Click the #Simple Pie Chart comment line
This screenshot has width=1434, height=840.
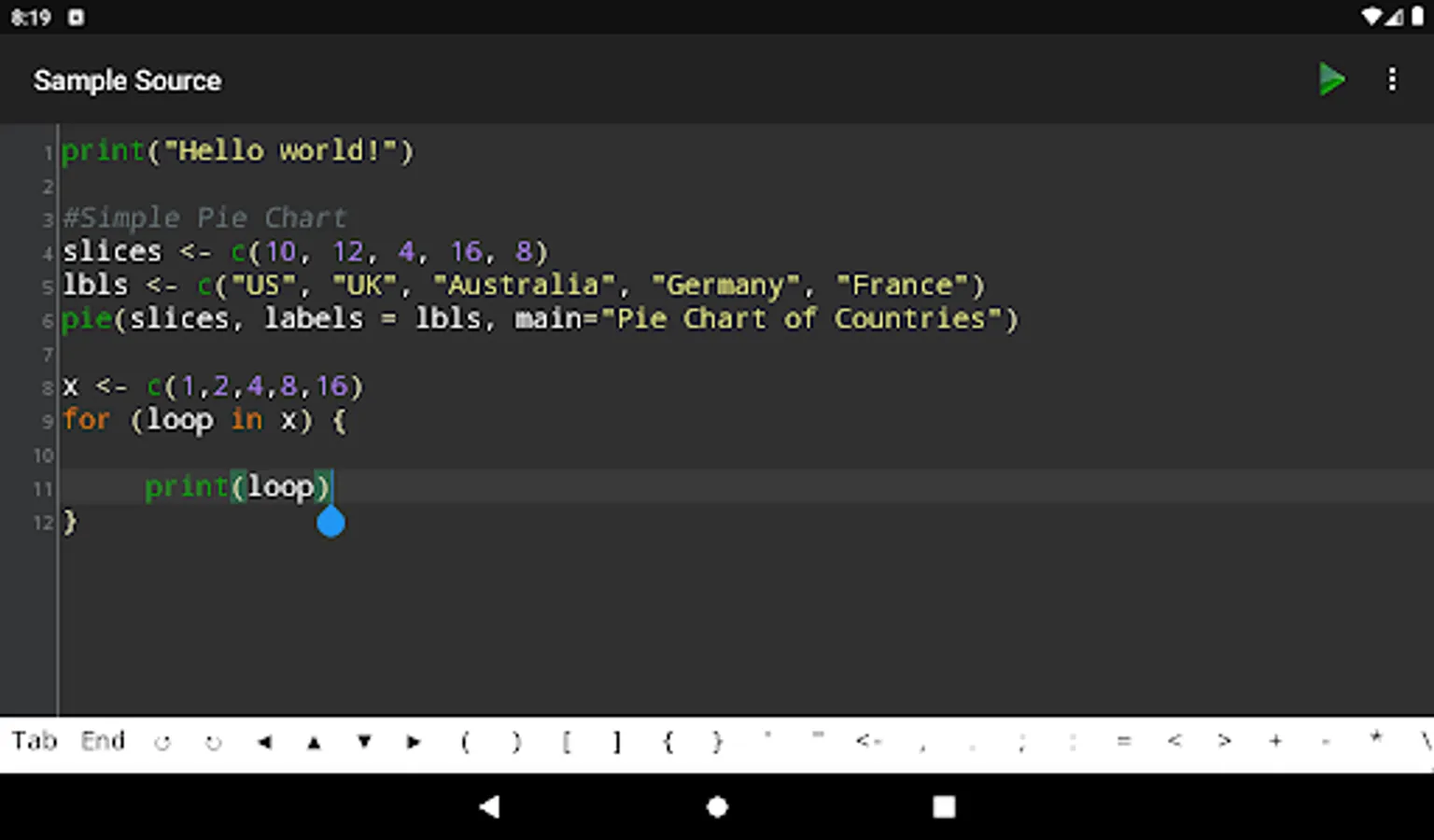click(x=204, y=217)
